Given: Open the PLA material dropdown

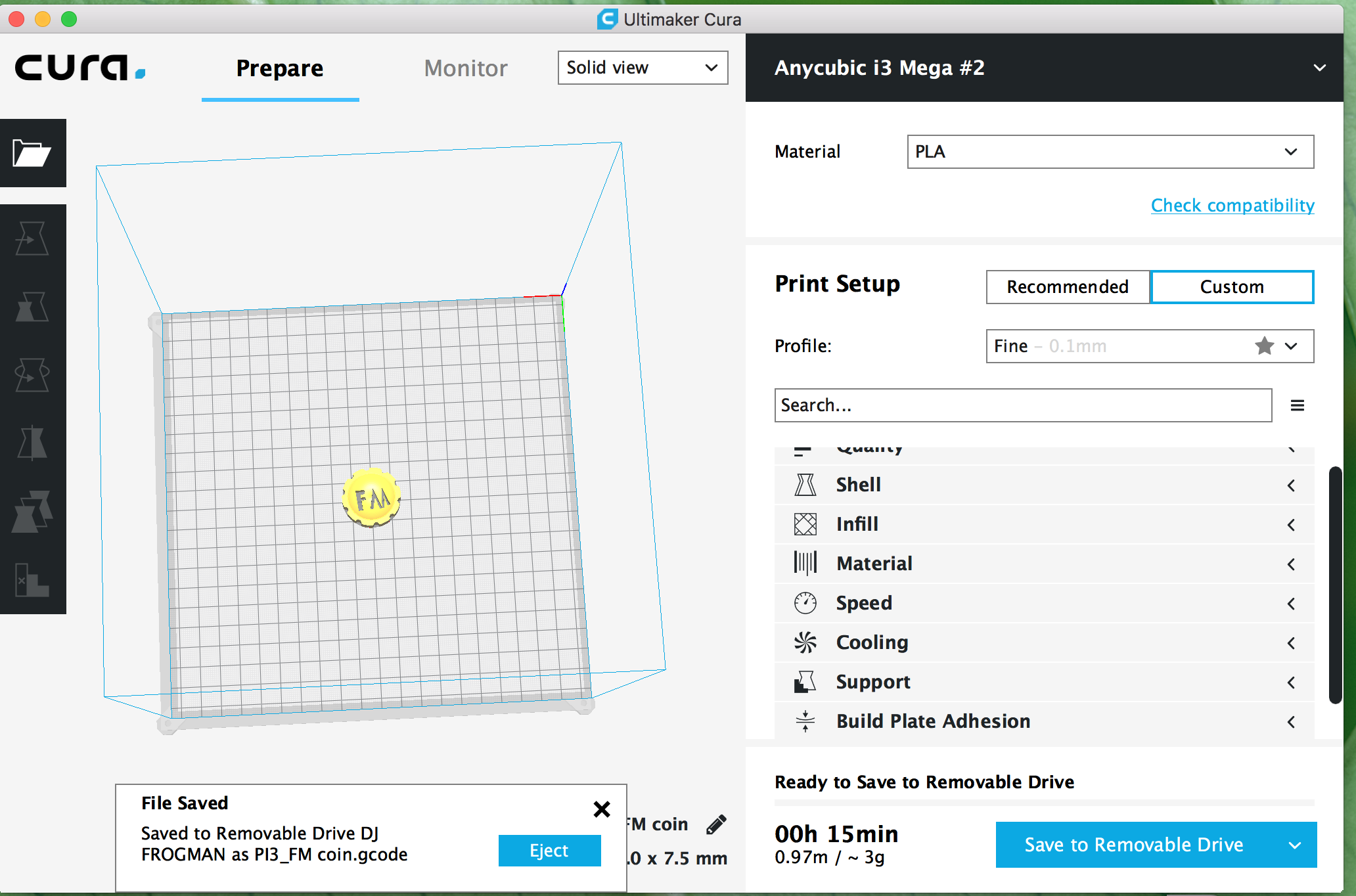Looking at the screenshot, I should [x=1111, y=152].
